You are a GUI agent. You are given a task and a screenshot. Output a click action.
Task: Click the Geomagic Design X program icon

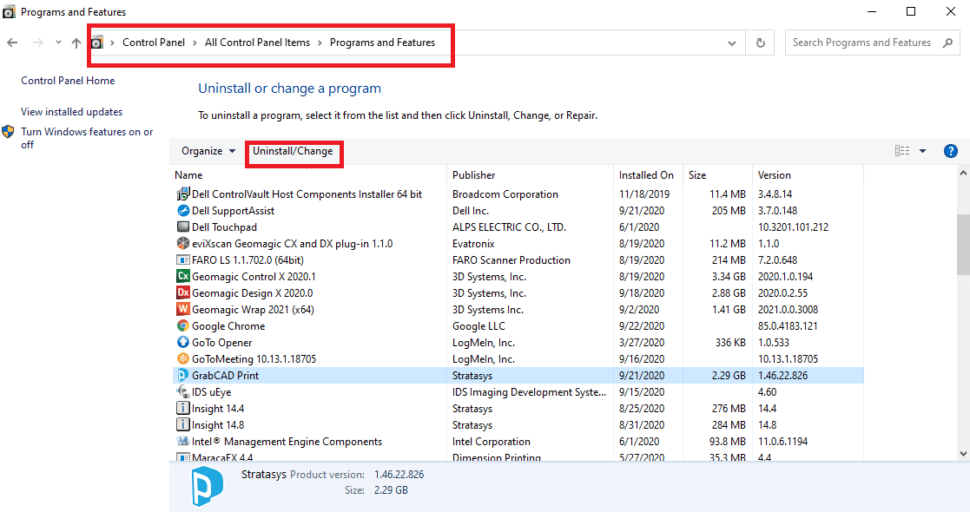click(183, 293)
